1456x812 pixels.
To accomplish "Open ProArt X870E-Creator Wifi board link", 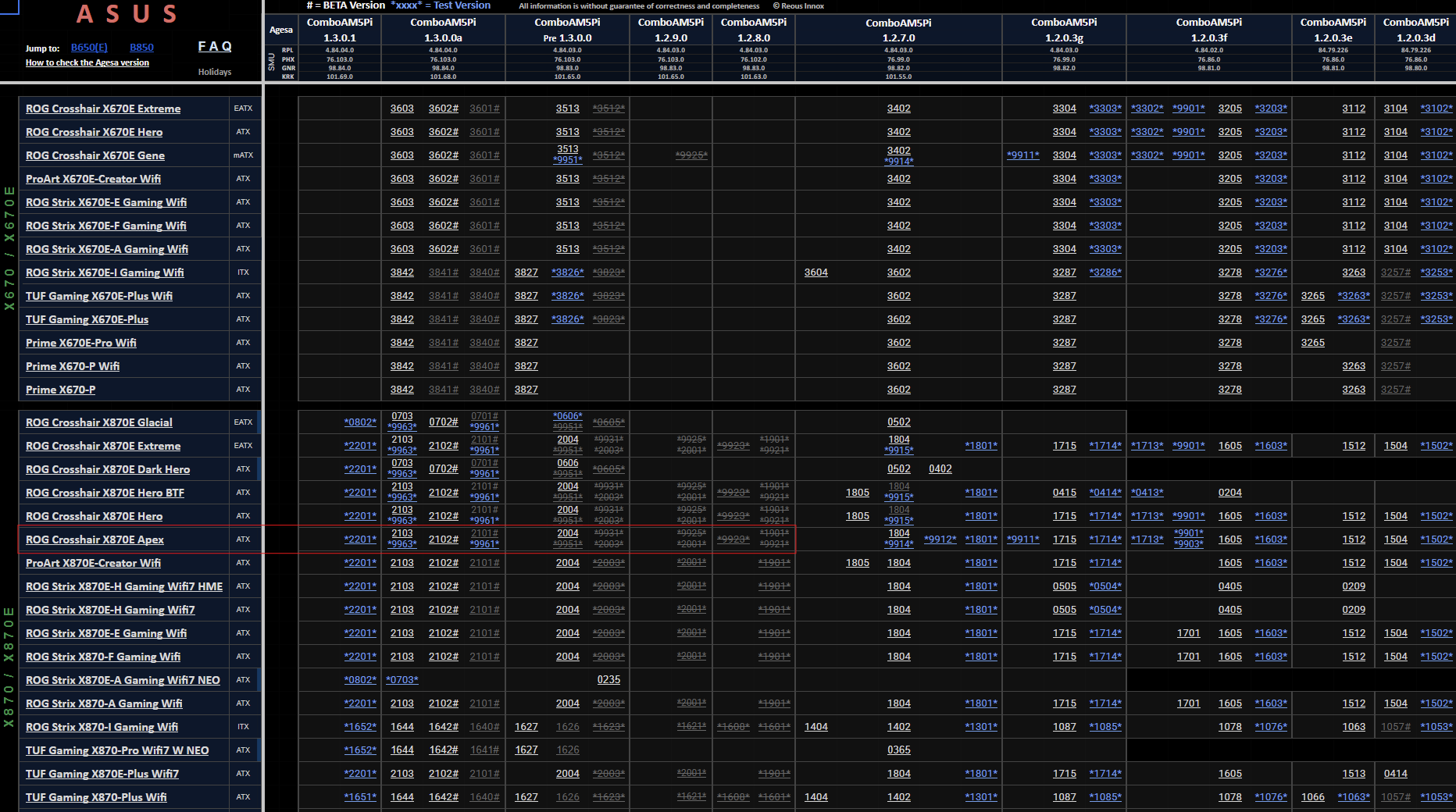I will pos(93,563).
